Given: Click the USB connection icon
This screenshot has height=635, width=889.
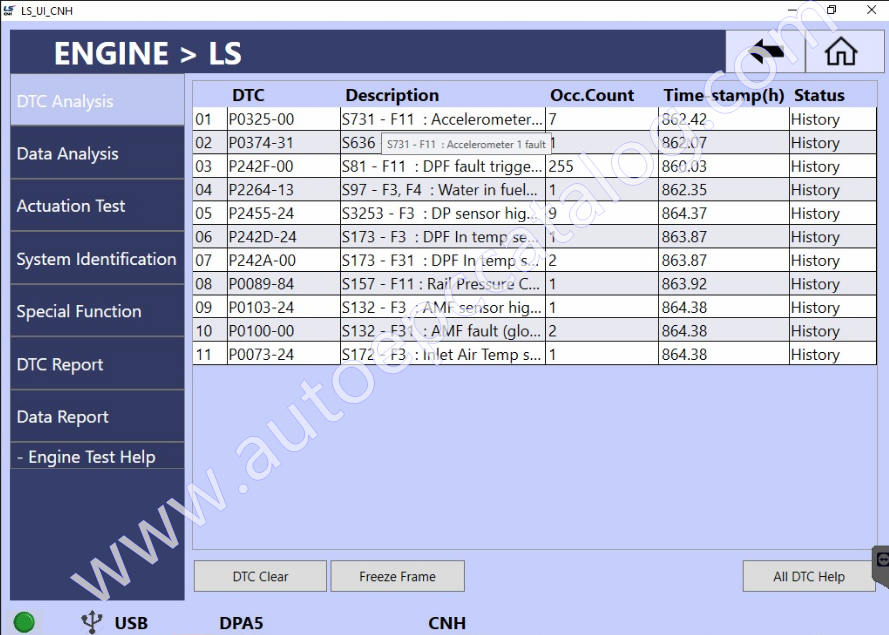Looking at the screenshot, I should pyautogui.click(x=92, y=622).
